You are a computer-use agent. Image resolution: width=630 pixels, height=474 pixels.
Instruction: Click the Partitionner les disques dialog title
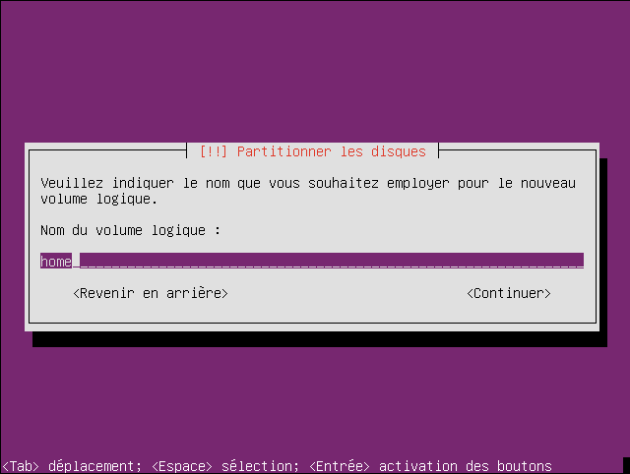[x=313, y=151]
